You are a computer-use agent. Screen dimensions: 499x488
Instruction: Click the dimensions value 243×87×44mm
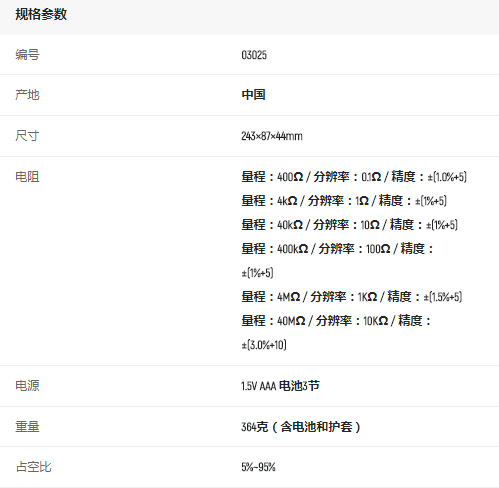pyautogui.click(x=272, y=136)
